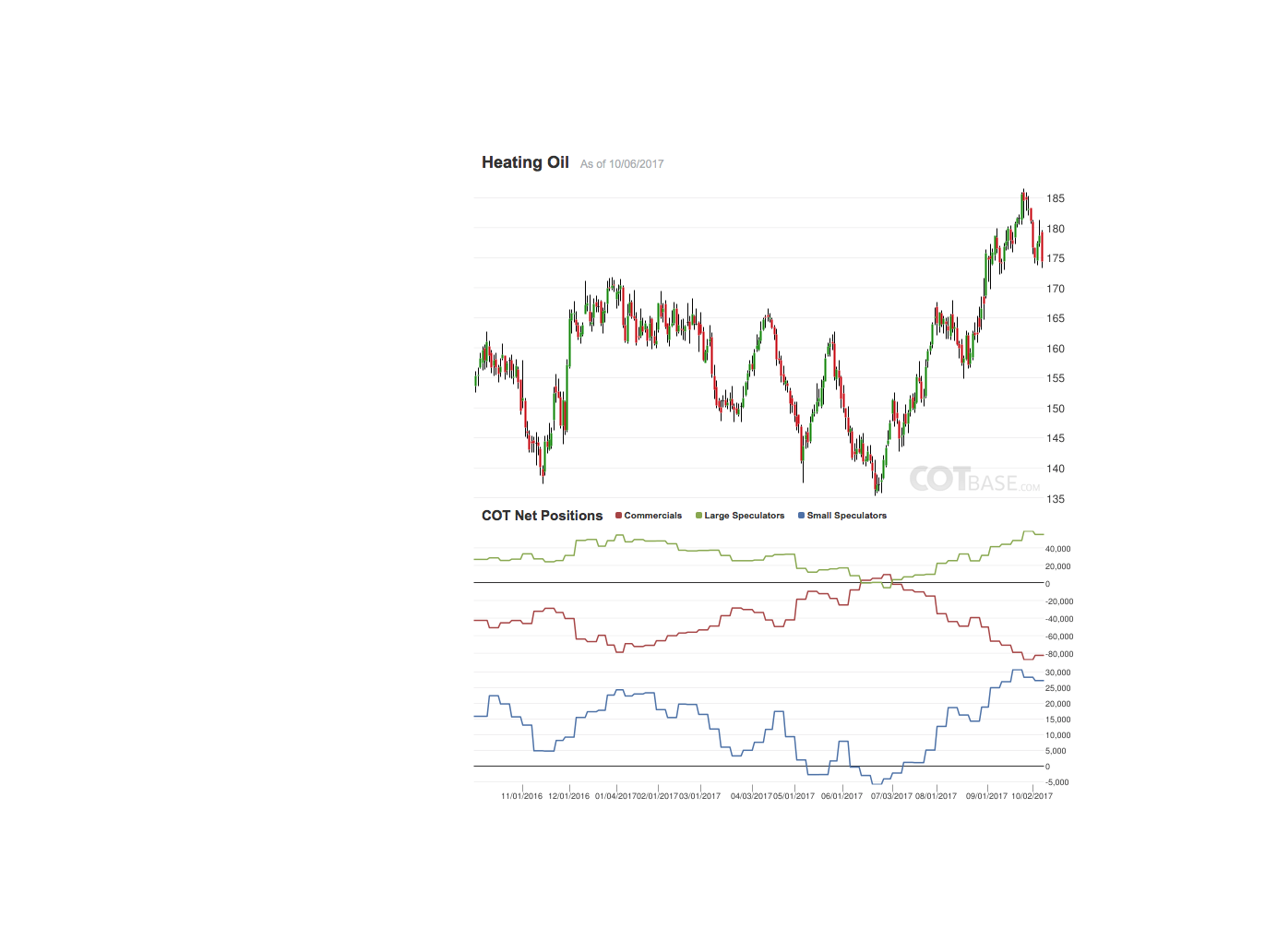Click the 185 price axis label
The image size is (1277, 952).
[x=1057, y=197]
